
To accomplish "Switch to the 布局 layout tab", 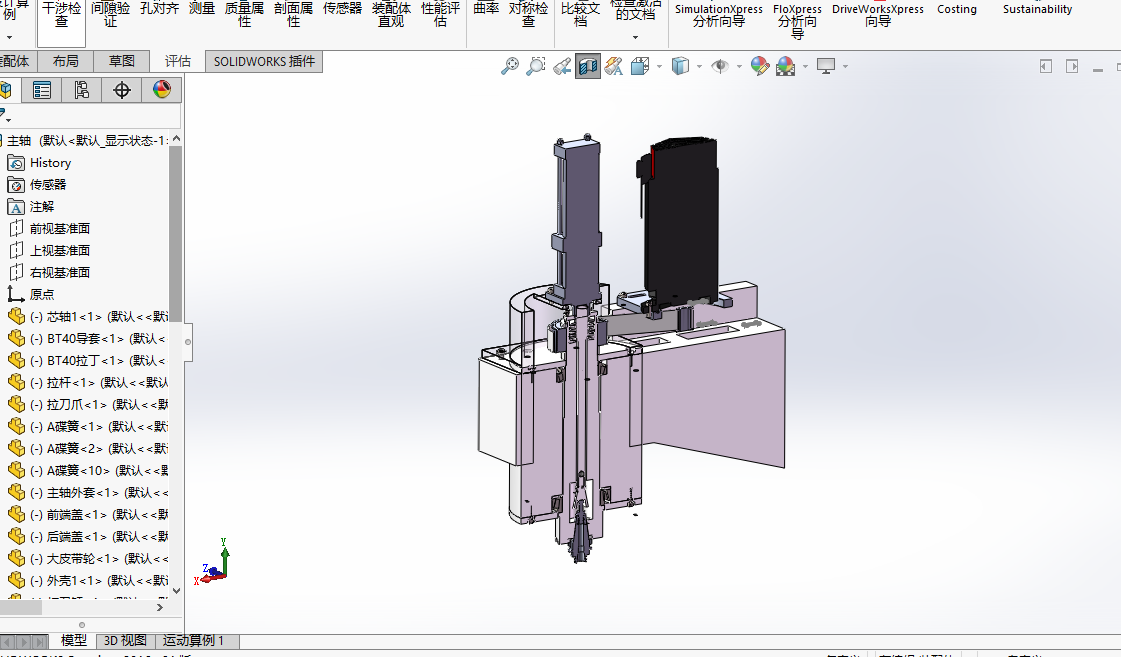I will (66, 61).
